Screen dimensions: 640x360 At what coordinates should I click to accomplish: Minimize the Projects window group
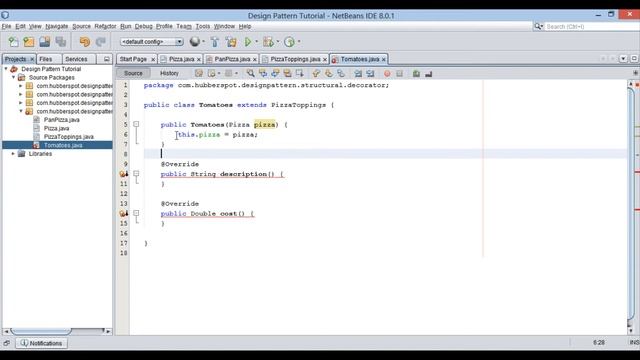pyautogui.click(x=107, y=59)
